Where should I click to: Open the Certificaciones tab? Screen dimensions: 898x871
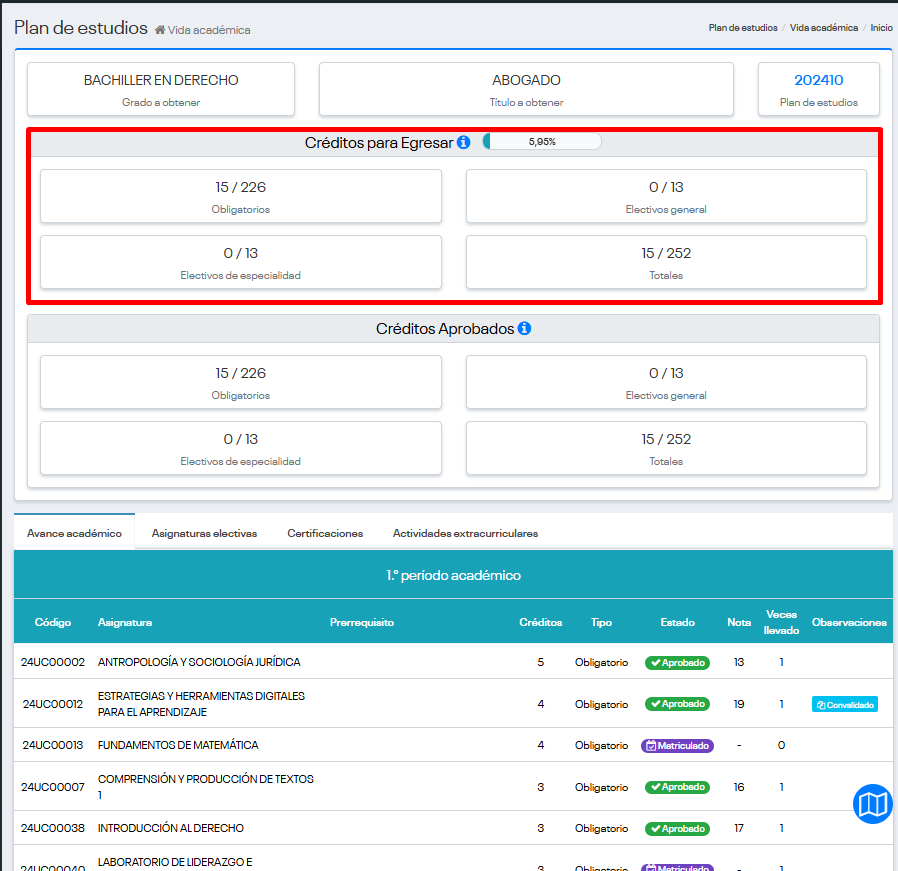pyautogui.click(x=325, y=533)
